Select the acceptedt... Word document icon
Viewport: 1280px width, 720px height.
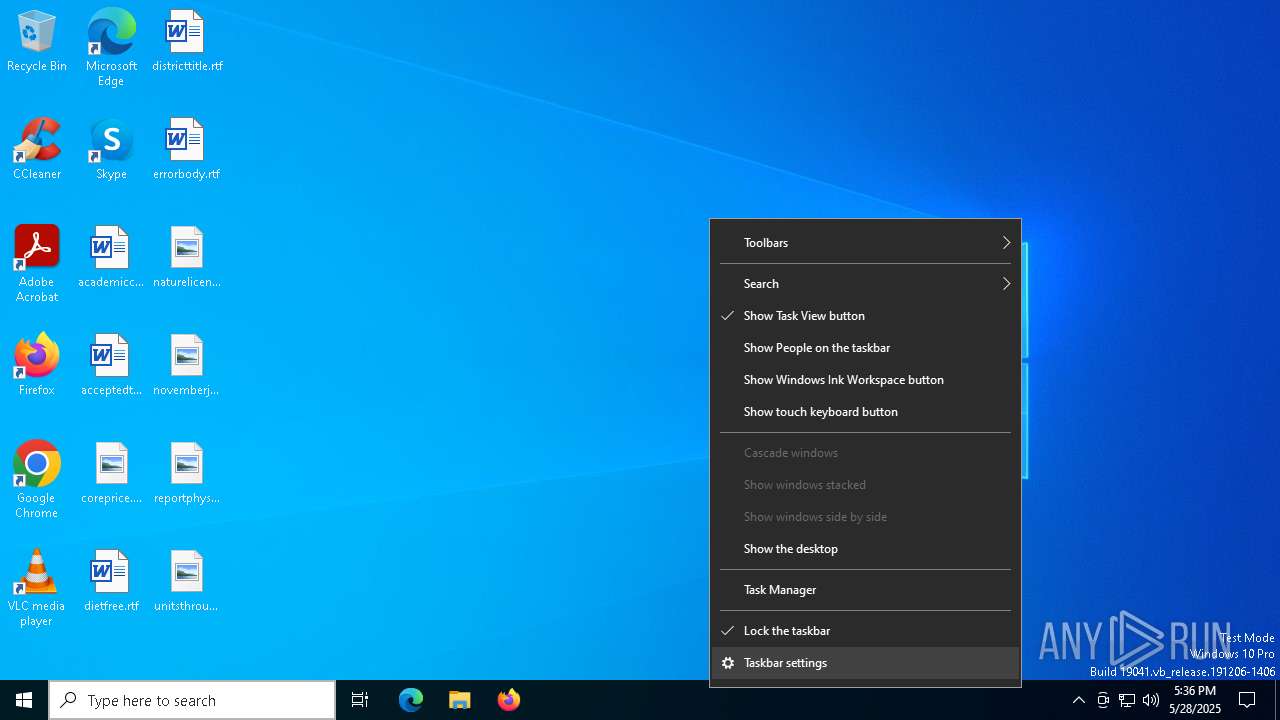click(x=111, y=365)
